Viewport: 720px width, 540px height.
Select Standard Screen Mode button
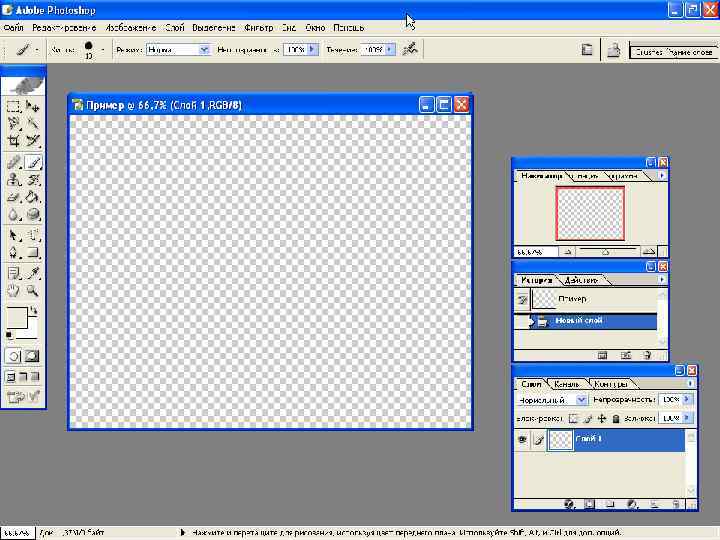(x=11, y=377)
